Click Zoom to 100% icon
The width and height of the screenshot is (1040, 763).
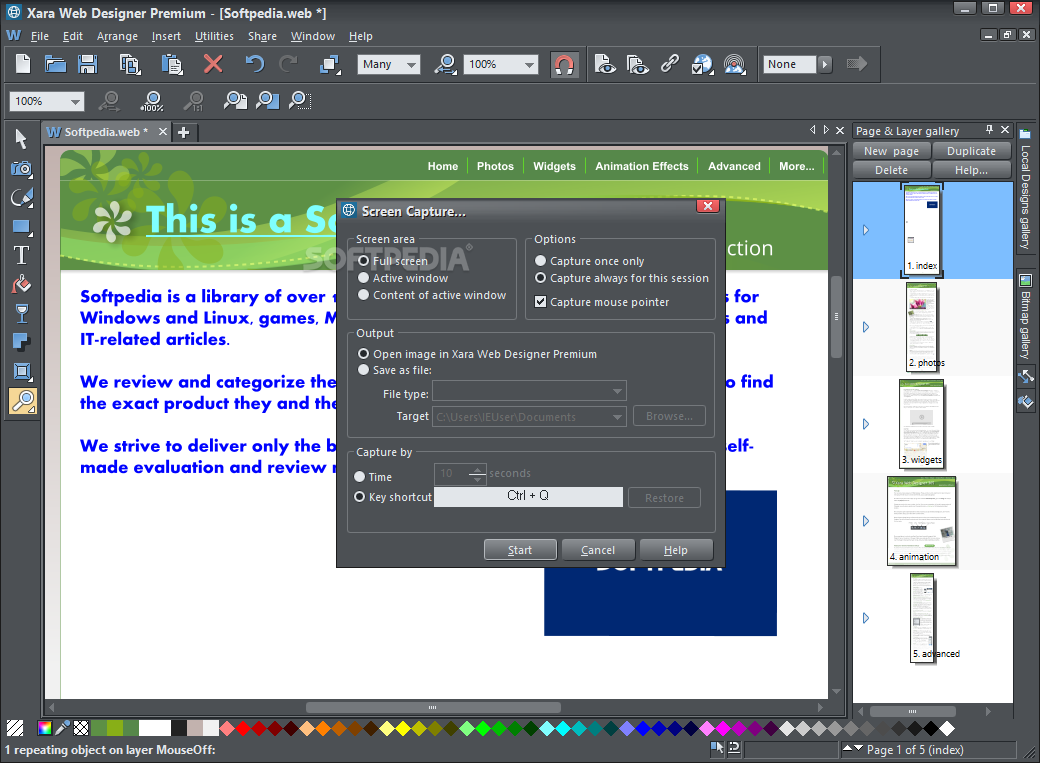point(153,101)
